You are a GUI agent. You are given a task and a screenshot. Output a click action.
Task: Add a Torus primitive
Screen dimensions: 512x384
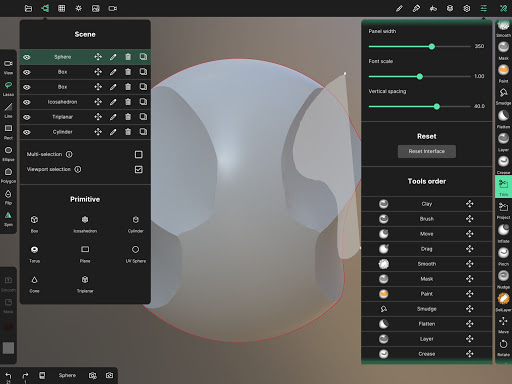pos(34,254)
